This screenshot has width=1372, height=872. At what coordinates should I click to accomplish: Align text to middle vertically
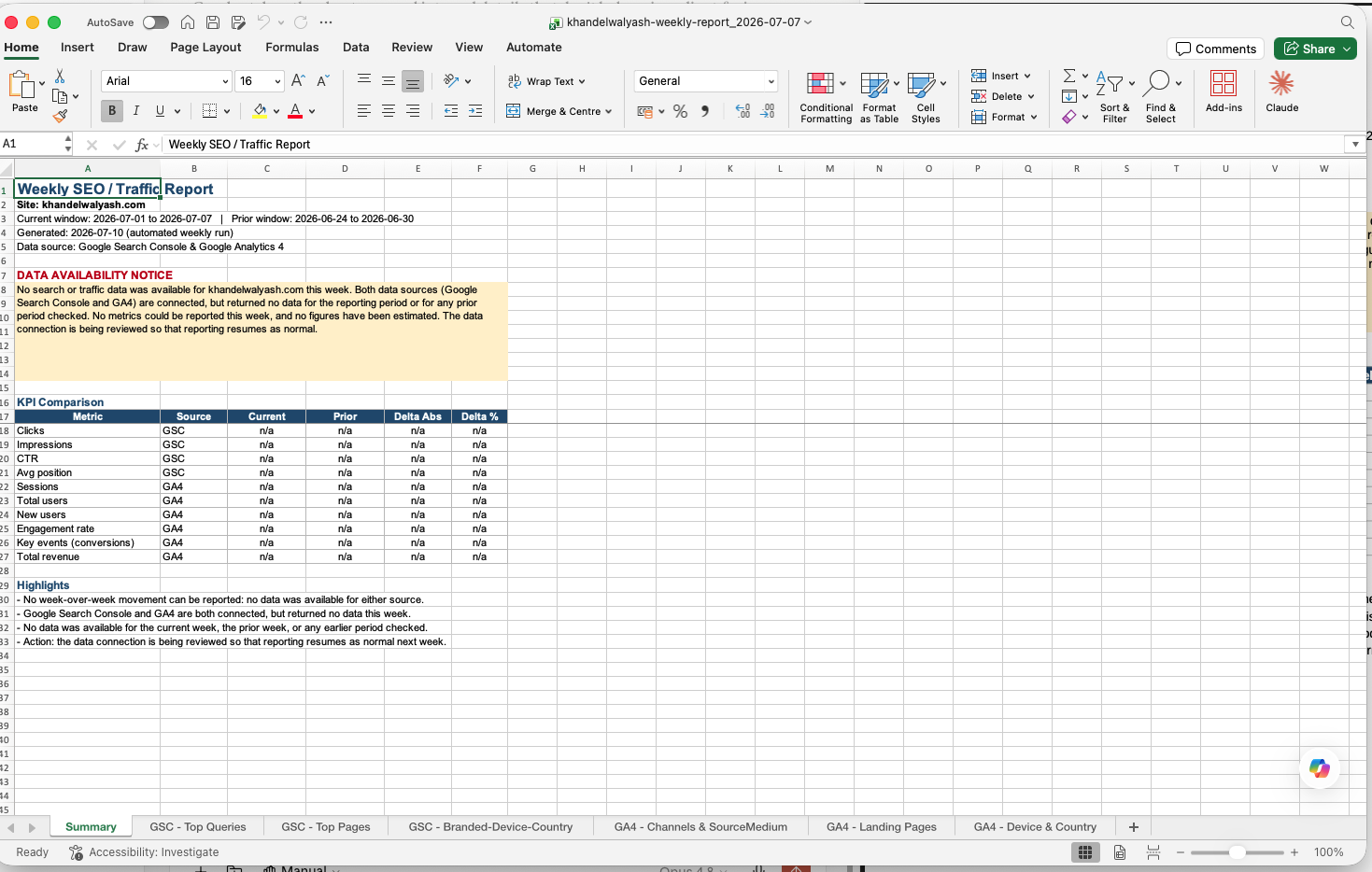(389, 81)
